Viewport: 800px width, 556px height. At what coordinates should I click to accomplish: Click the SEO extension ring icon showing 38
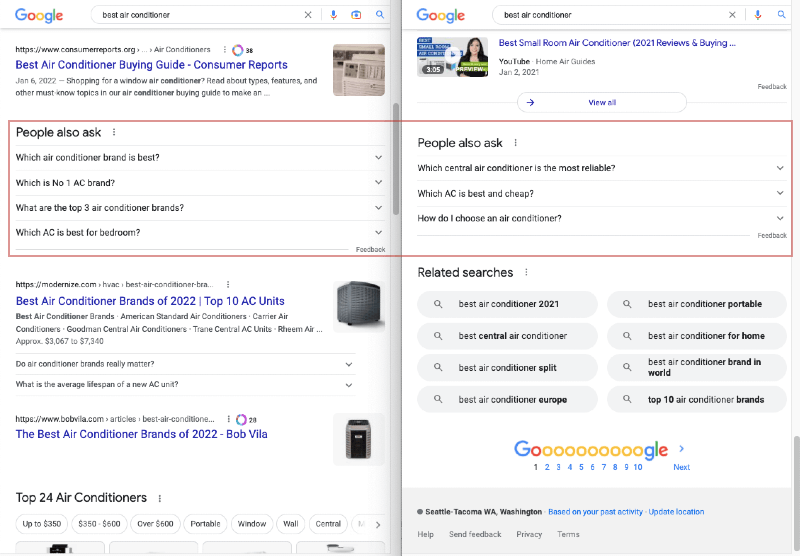[x=237, y=50]
